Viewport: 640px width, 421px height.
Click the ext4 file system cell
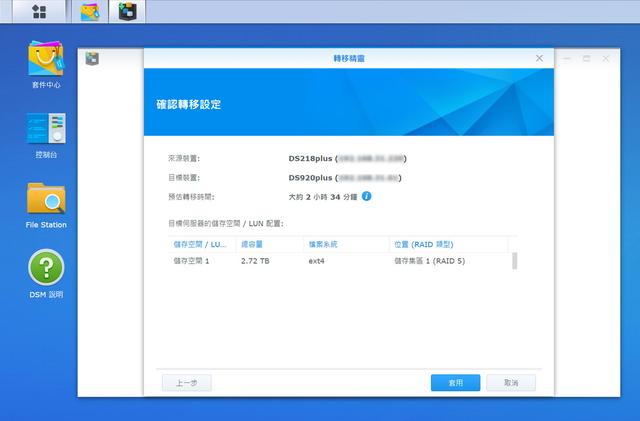[x=316, y=261]
